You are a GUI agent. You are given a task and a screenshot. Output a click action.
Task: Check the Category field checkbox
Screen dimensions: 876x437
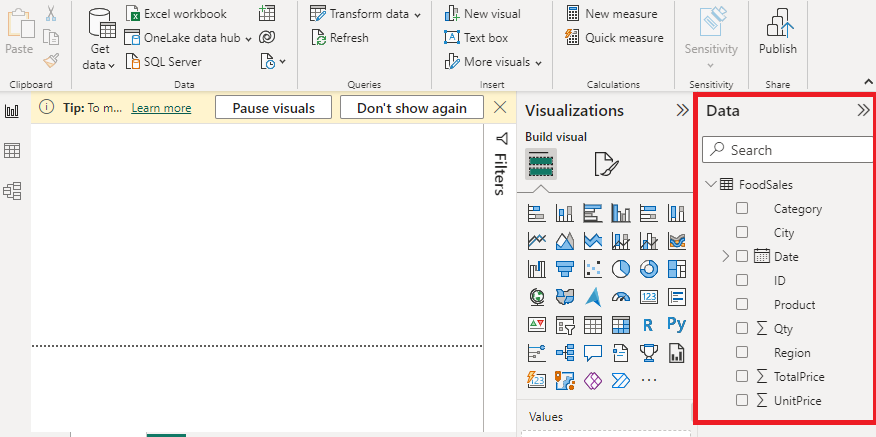click(742, 209)
